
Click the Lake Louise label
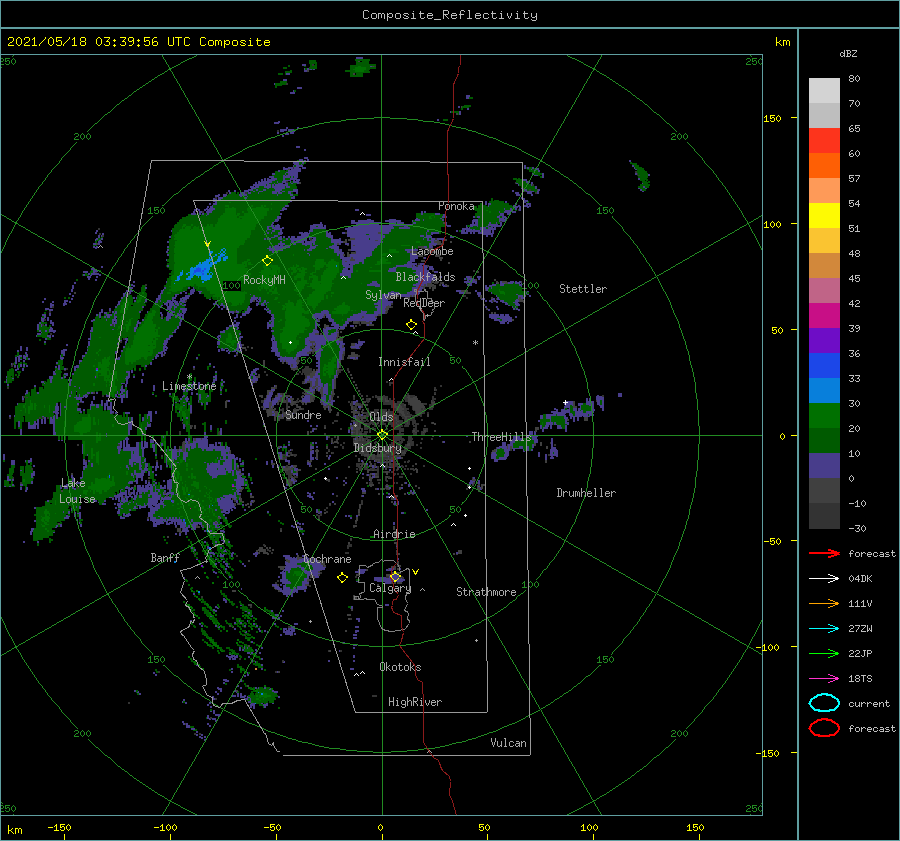coord(77,491)
